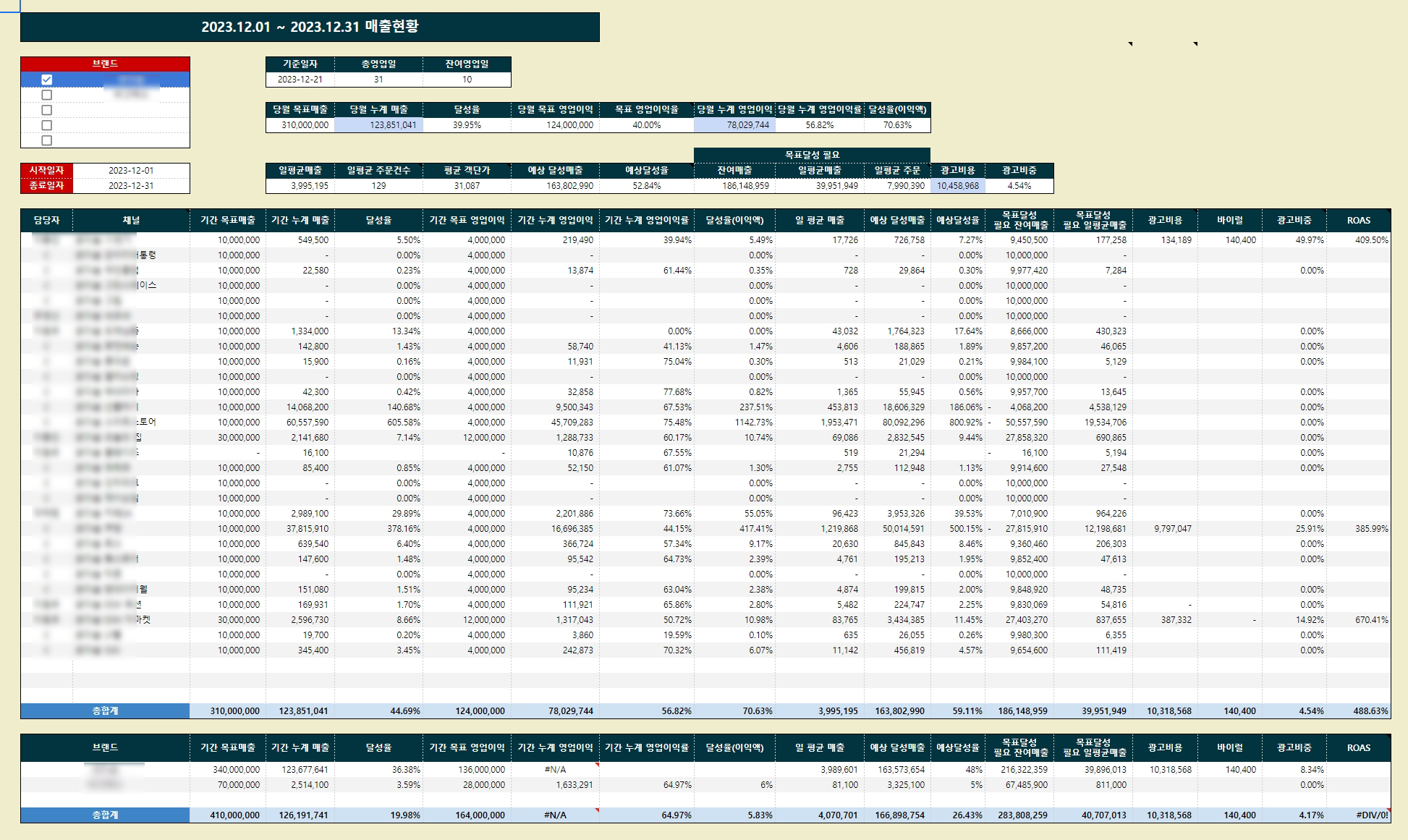The width and height of the screenshot is (1408, 840).
Task: Click the highlighted ad cost cell 10,458,968
Action: tap(957, 186)
